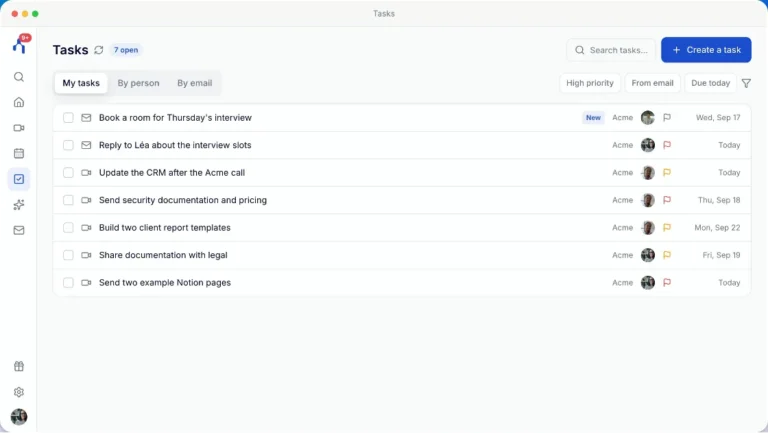Click Acme label on Send two example Notion pages
The height and width of the screenshot is (433, 768).
(623, 283)
